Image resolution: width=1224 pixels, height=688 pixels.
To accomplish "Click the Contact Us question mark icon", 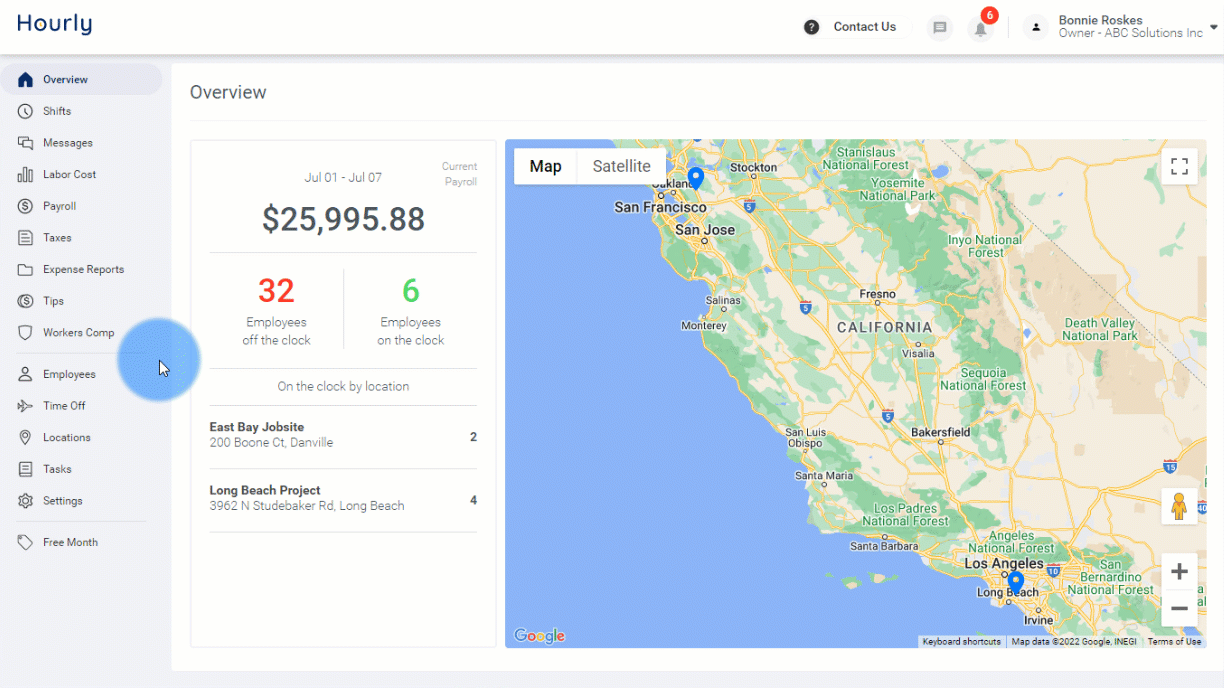I will point(812,27).
